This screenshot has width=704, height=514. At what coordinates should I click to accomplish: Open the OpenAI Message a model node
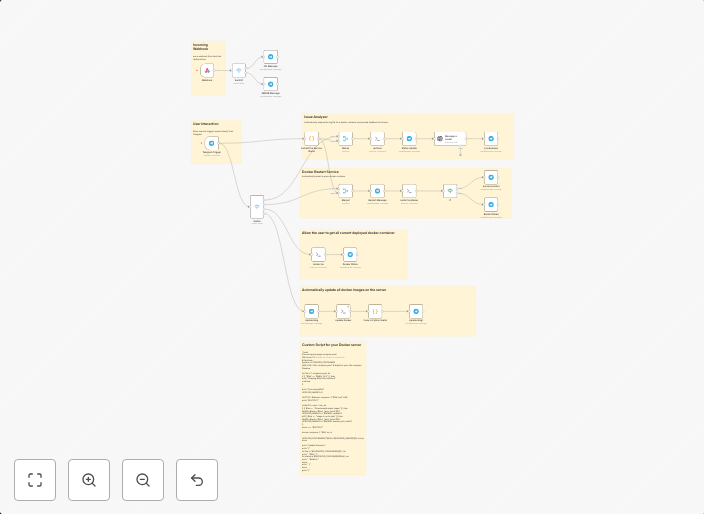click(449, 139)
